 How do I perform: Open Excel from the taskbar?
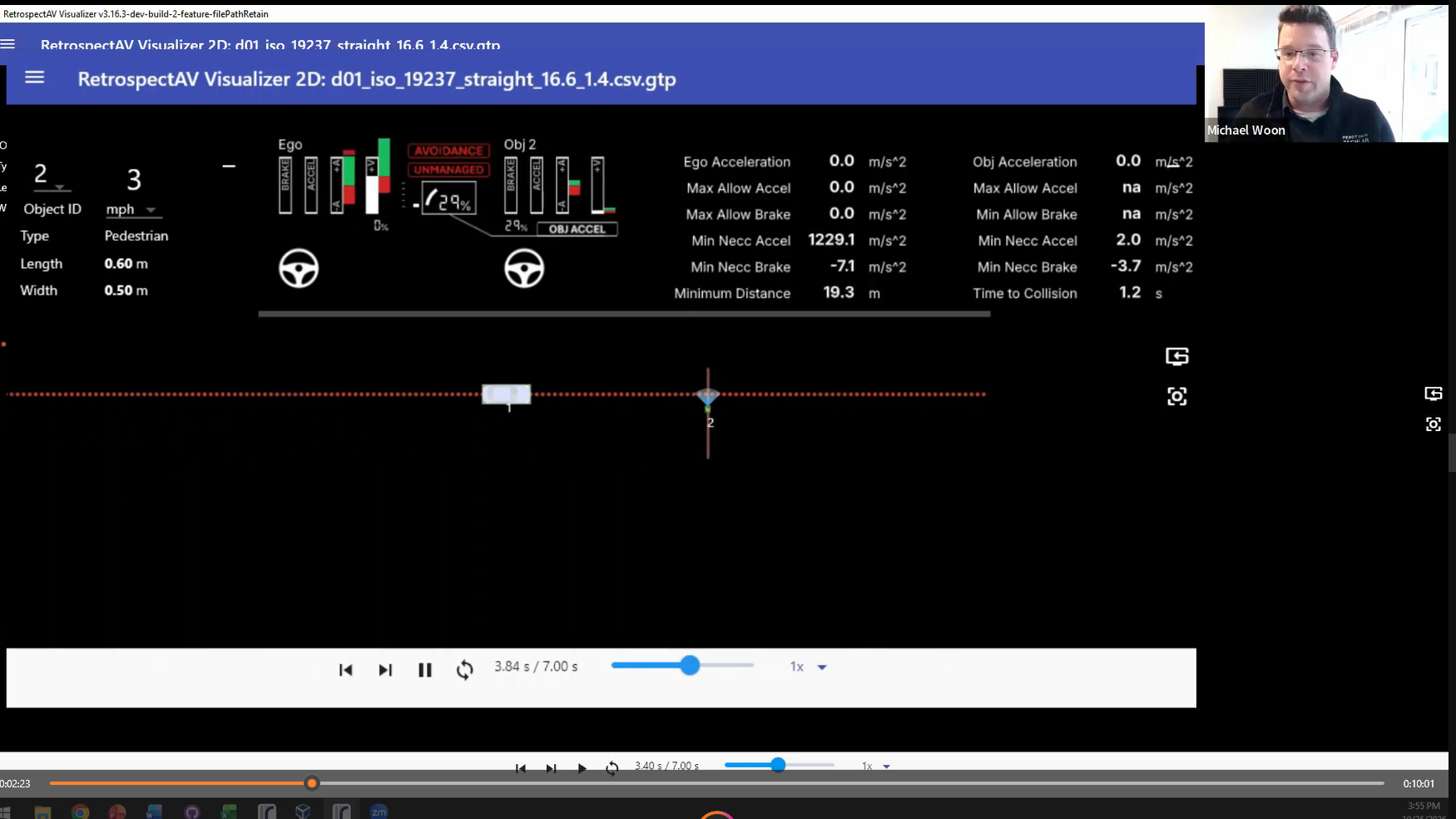229,811
